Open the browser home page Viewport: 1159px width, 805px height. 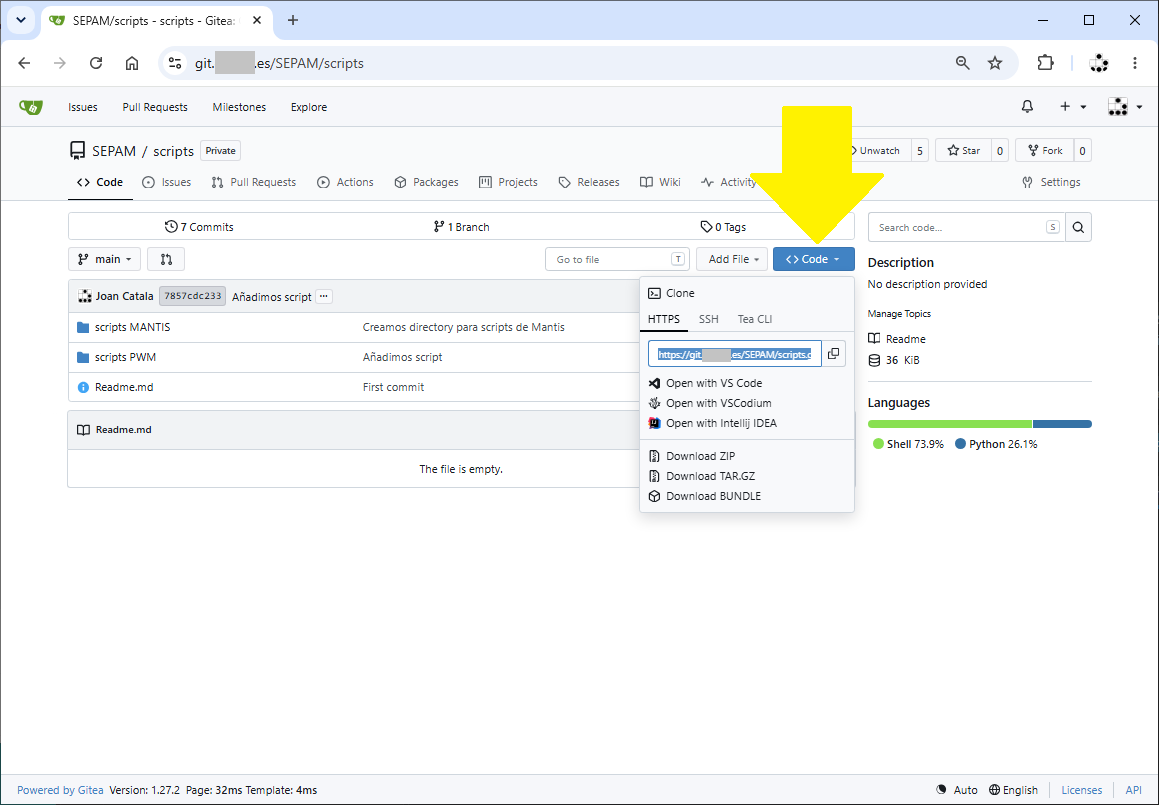tap(132, 64)
